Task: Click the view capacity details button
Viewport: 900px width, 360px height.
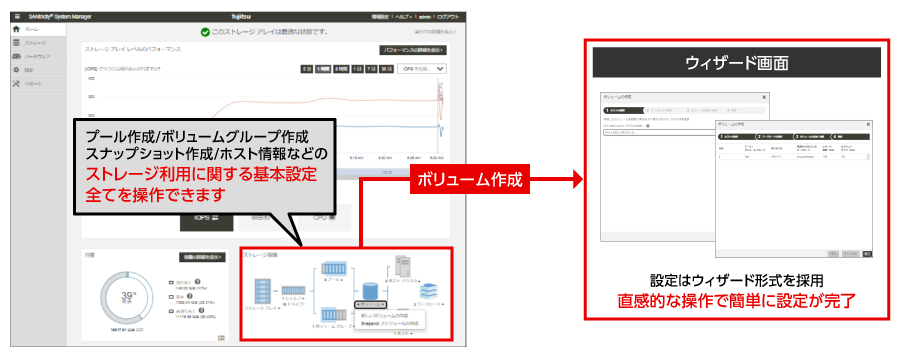Action: (201, 257)
